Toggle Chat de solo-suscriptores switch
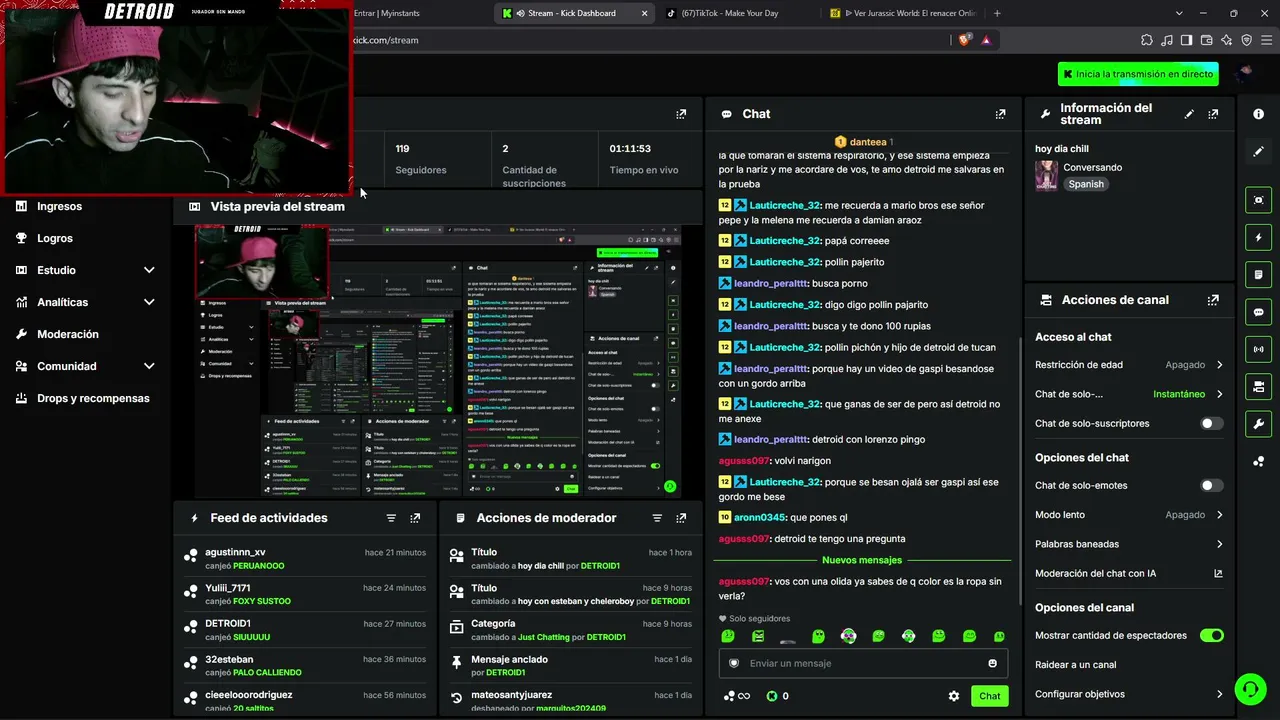 coord(1211,423)
